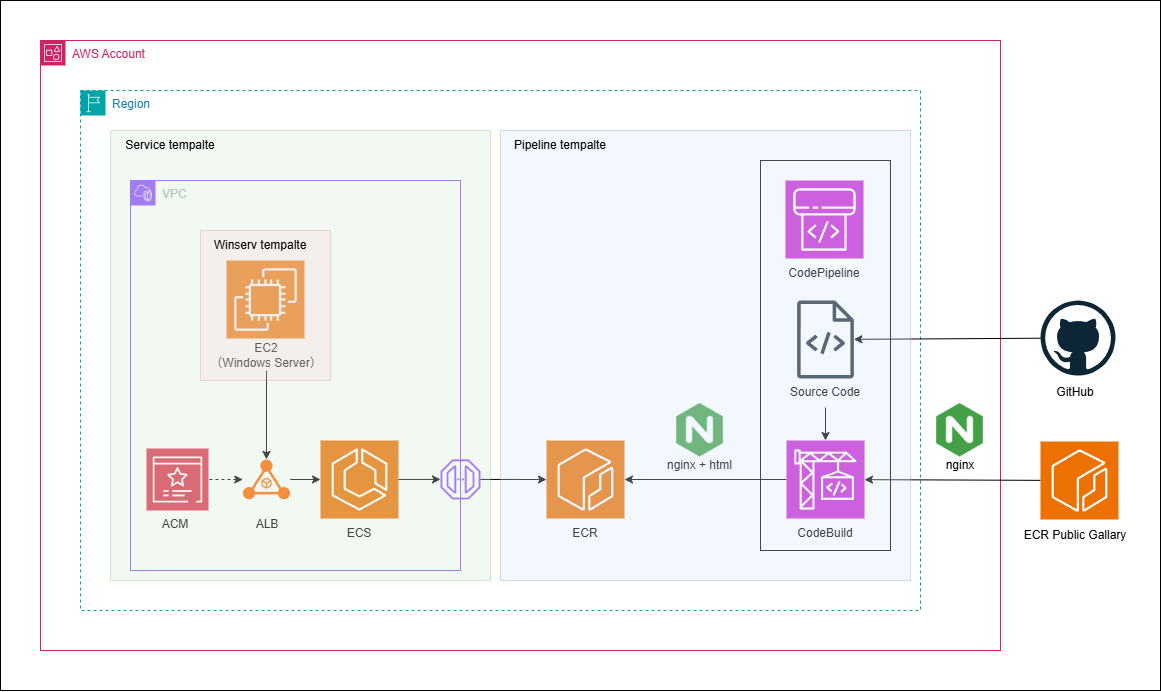
Task: Select the private ECR icon in Pipeline template
Action: pos(585,480)
